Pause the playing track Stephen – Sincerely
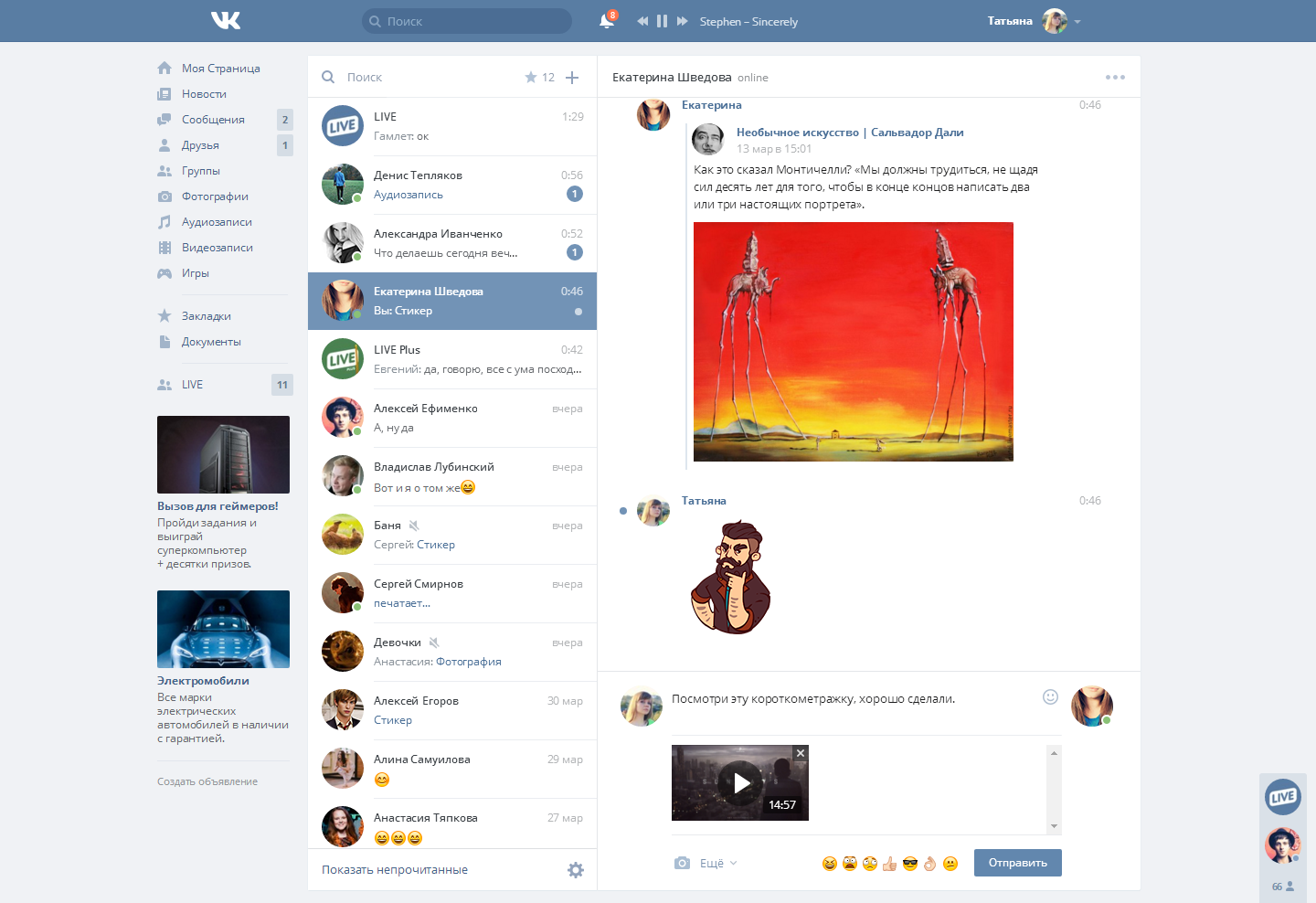 pyautogui.click(x=662, y=21)
